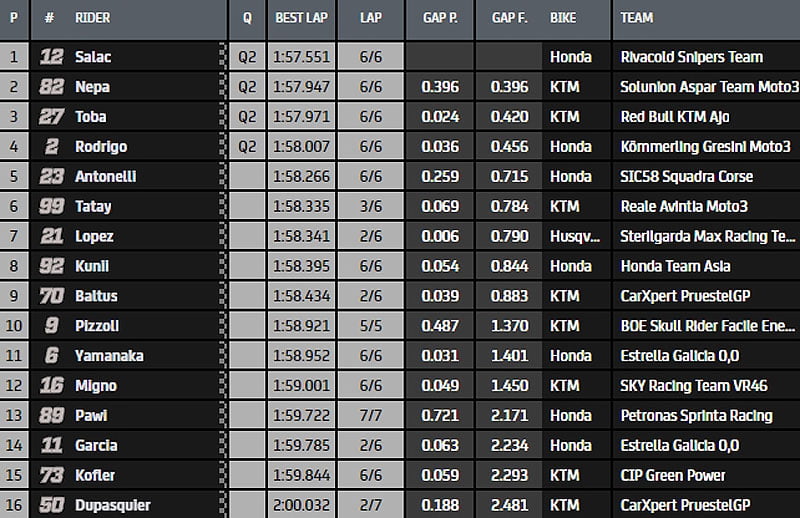Image resolution: width=800 pixels, height=518 pixels.
Task: Click rider number 89 badge for Pawi
Action: click(50, 415)
